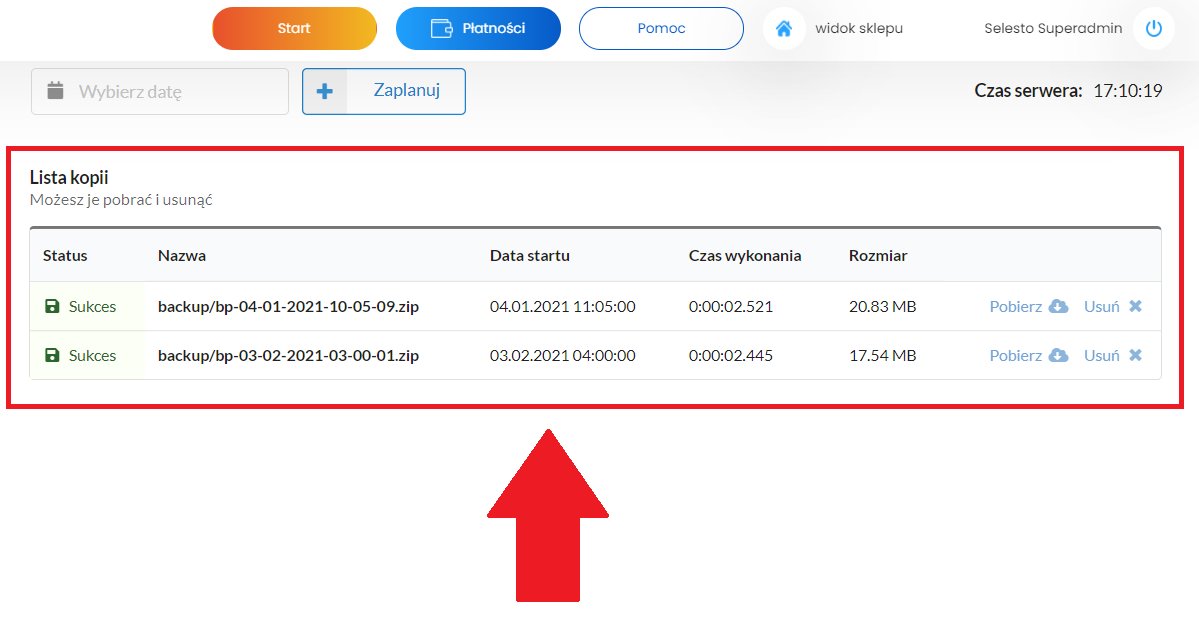Click the X delete icon for 20.83 MB backup
1199x638 pixels.
point(1136,307)
